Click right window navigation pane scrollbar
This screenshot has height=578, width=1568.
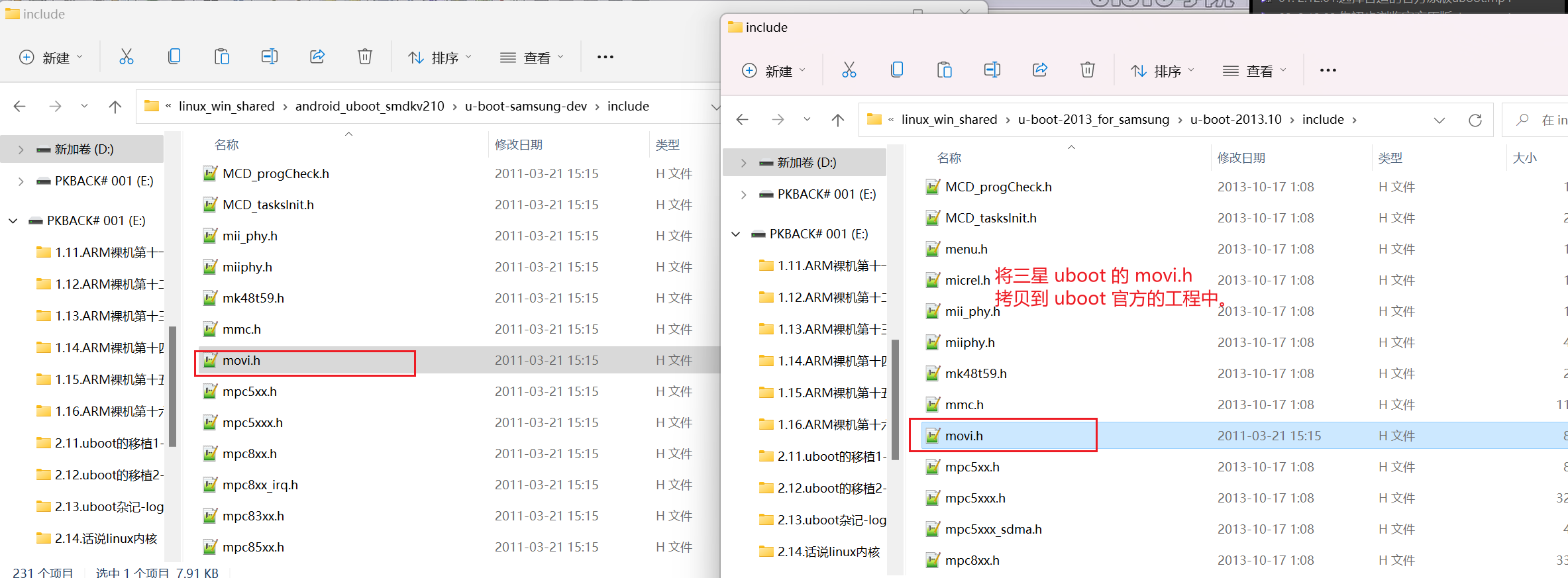(895, 400)
